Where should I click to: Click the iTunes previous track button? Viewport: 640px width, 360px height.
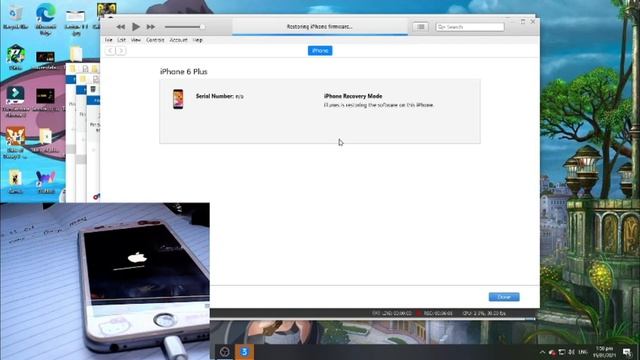(120, 27)
